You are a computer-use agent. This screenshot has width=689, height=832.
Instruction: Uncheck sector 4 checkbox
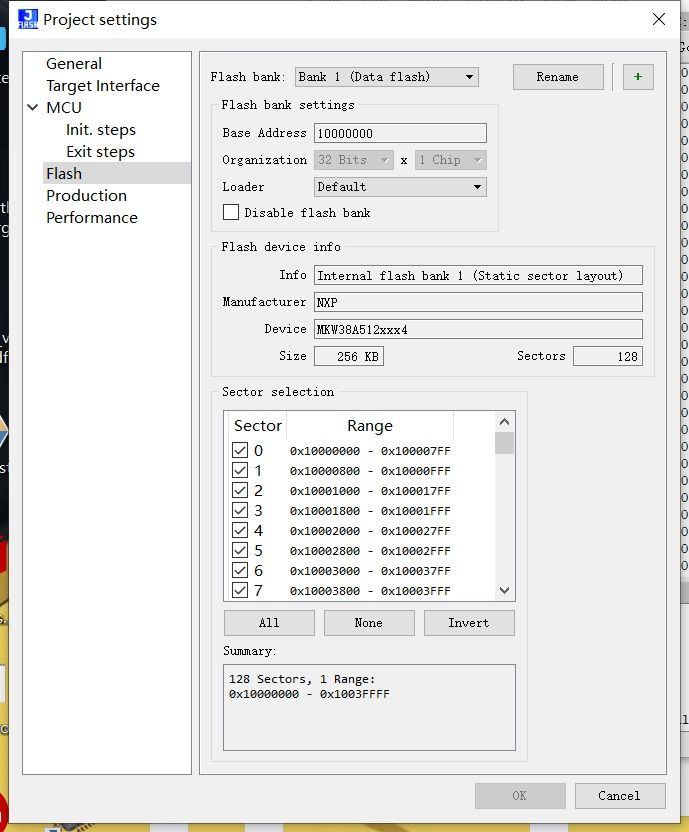[x=240, y=531]
